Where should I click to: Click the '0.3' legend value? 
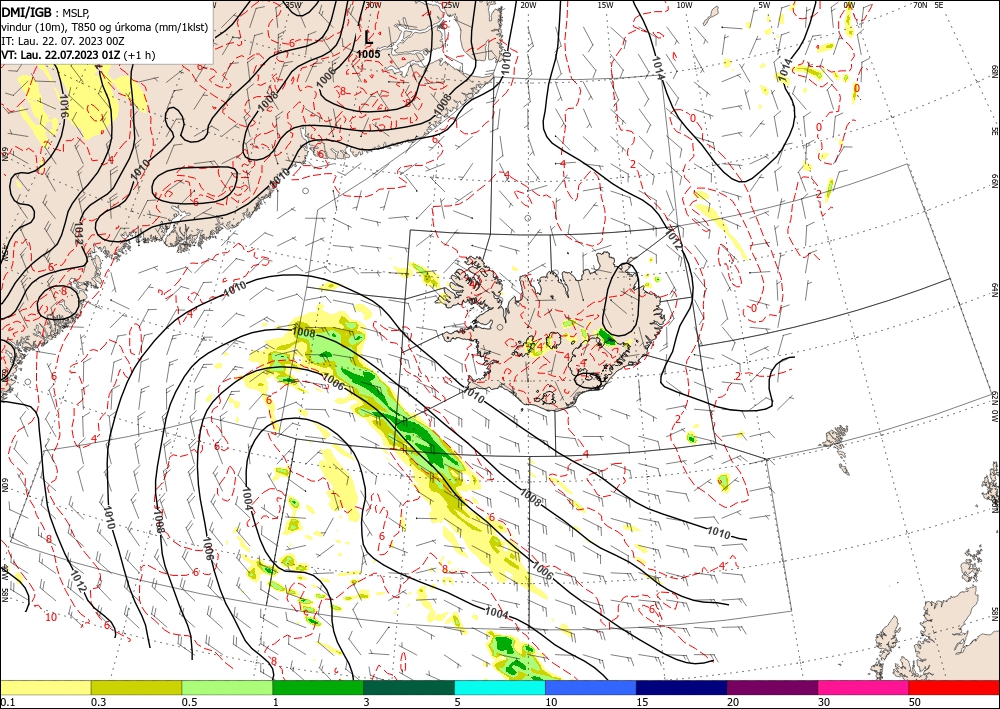point(98,702)
